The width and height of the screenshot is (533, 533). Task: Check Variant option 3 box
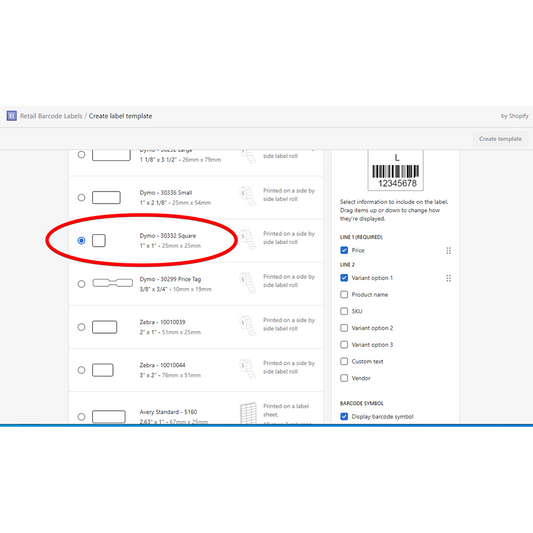tap(344, 344)
